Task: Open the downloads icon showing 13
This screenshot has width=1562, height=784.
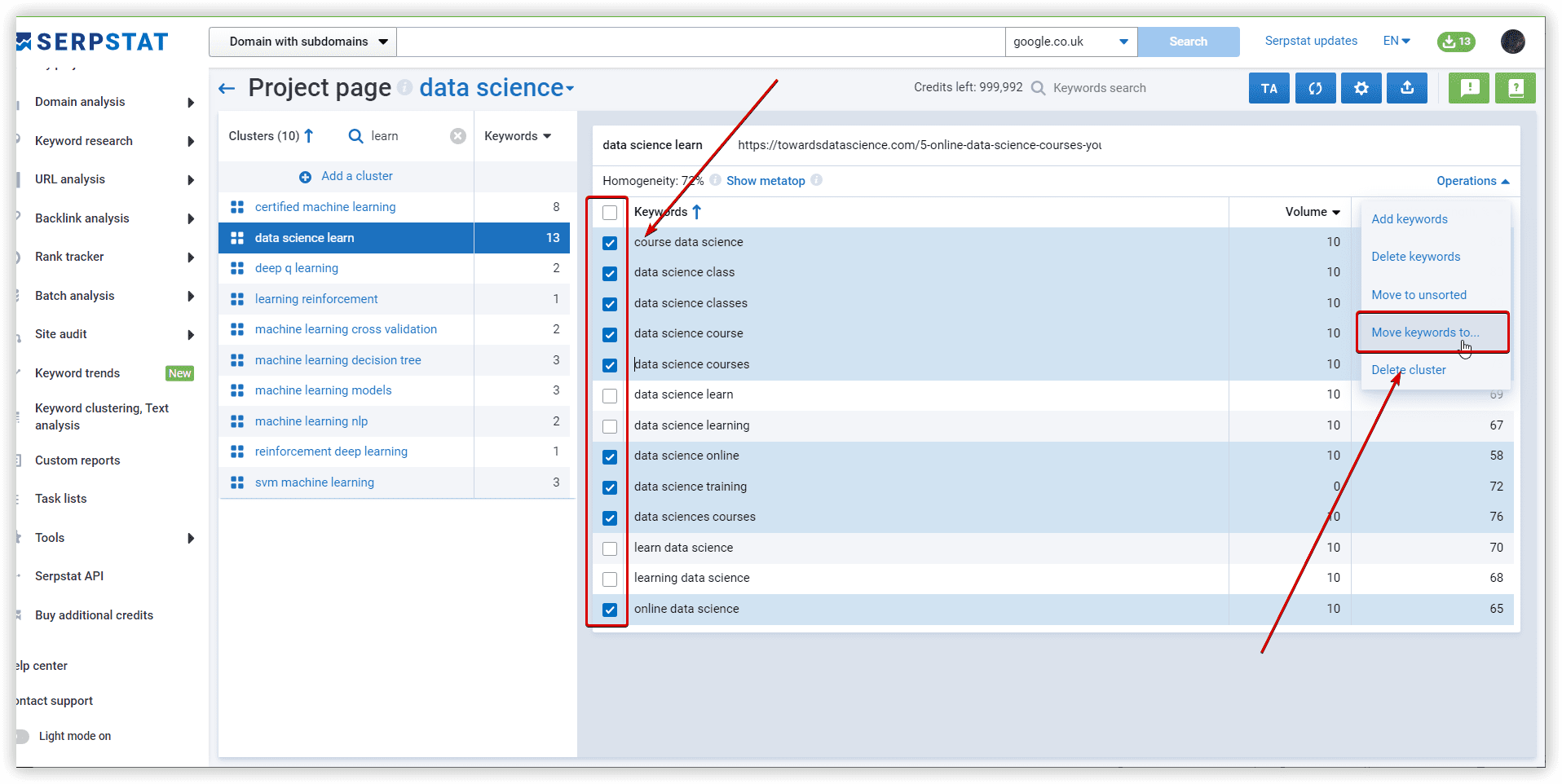Action: [x=1455, y=42]
